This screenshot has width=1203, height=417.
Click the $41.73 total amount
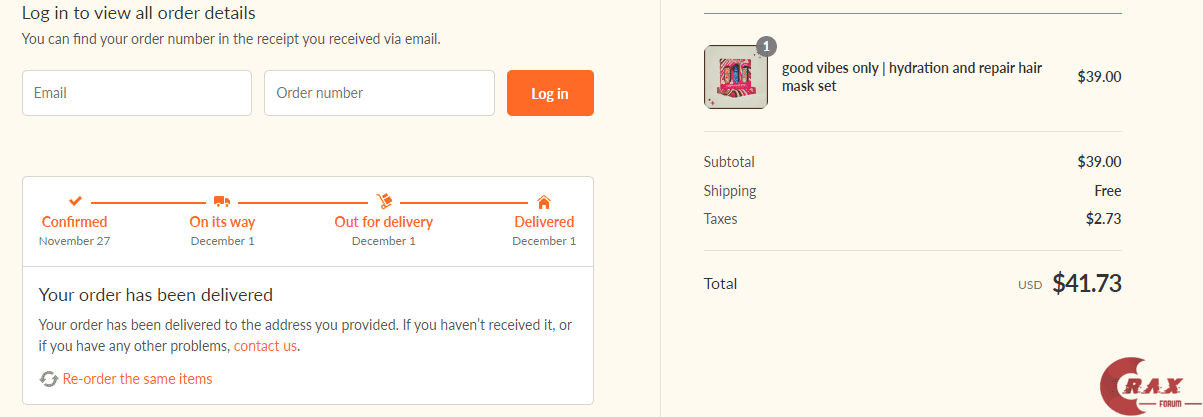(x=1086, y=284)
